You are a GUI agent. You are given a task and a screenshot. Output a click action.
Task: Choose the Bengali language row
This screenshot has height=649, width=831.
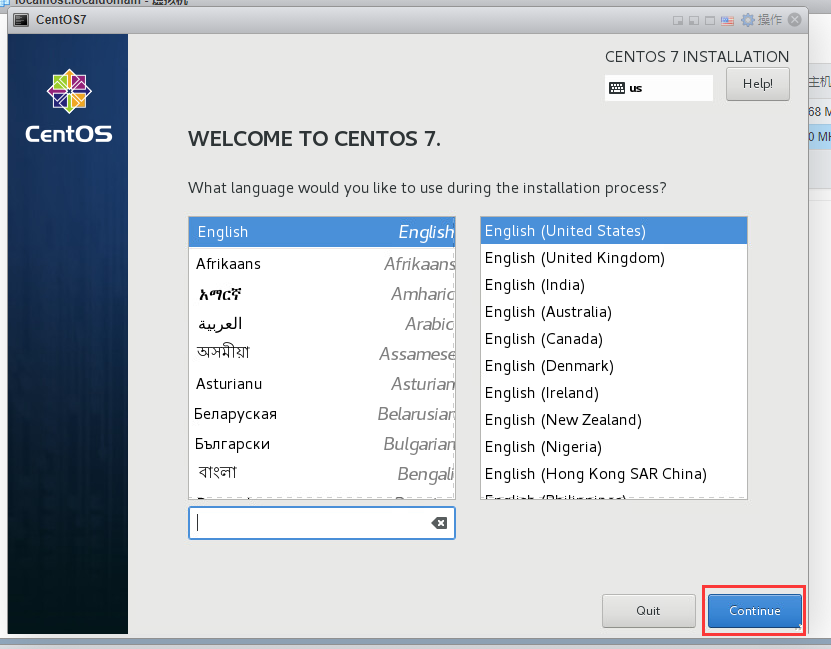(322, 474)
